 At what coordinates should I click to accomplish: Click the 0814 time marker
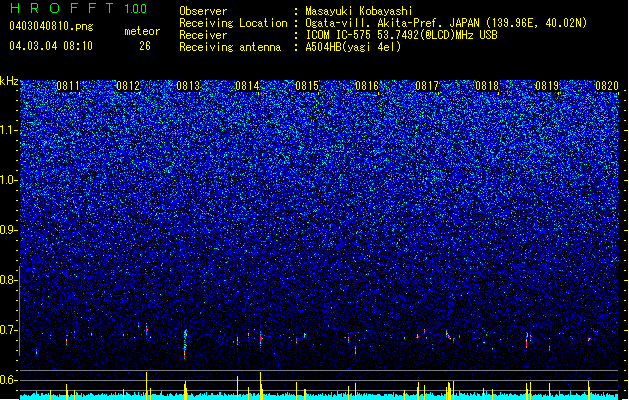(247, 86)
